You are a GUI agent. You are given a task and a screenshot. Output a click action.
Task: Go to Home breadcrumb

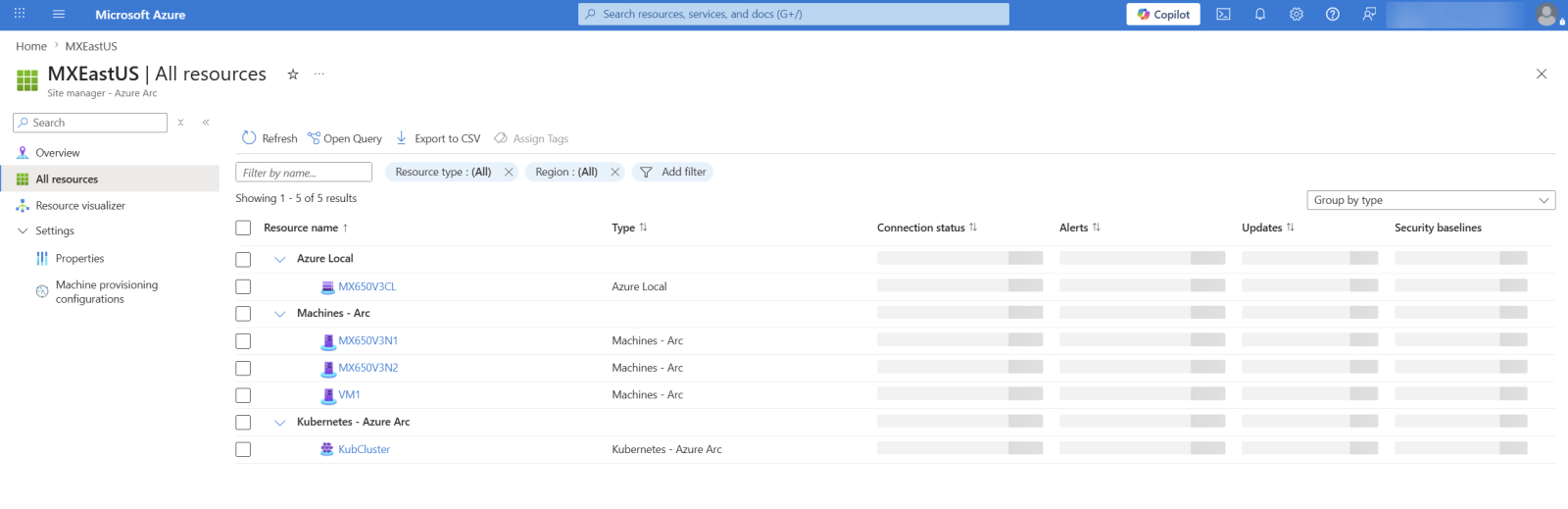coord(31,46)
